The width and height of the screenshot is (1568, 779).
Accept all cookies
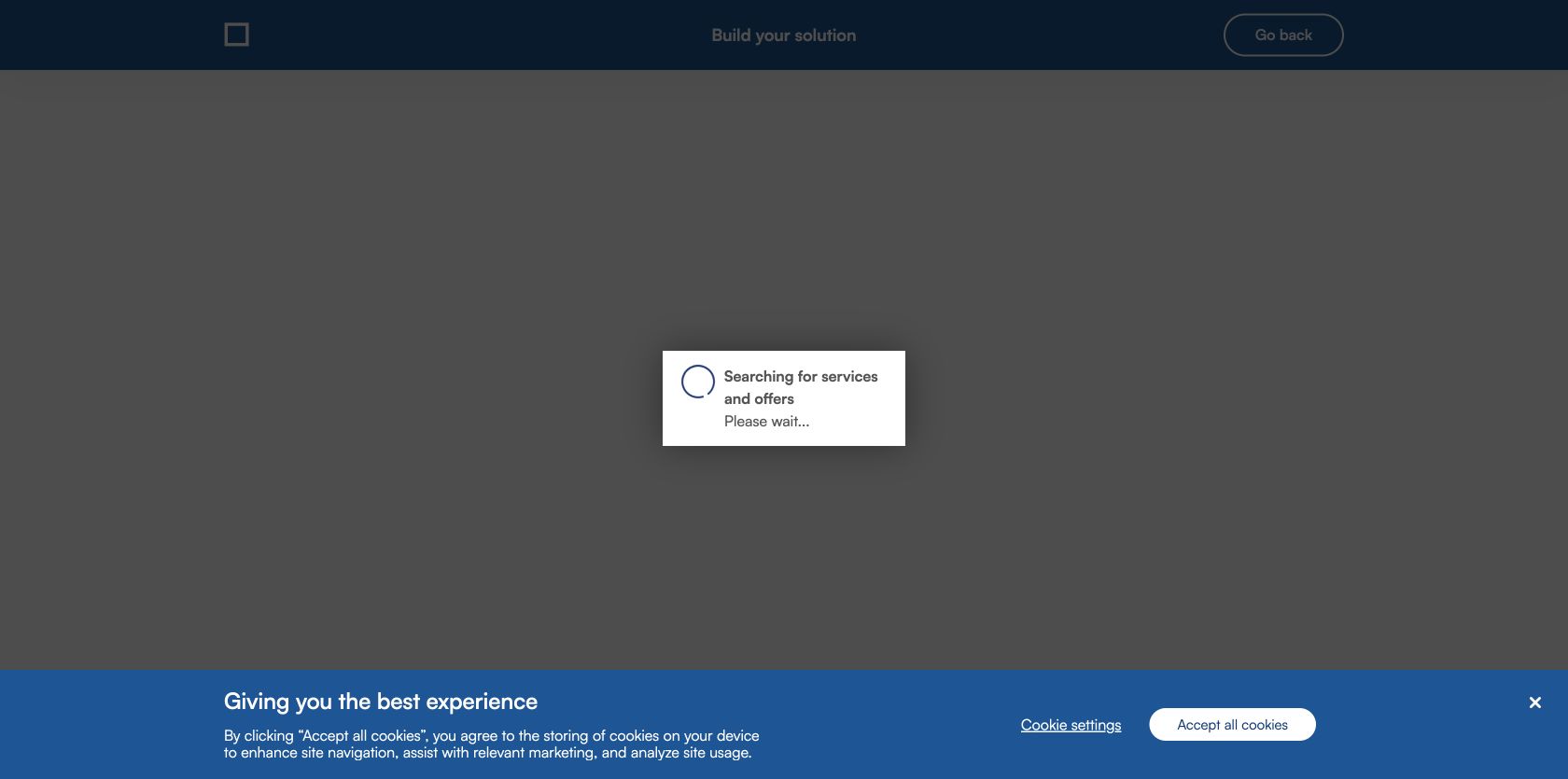1232,725
